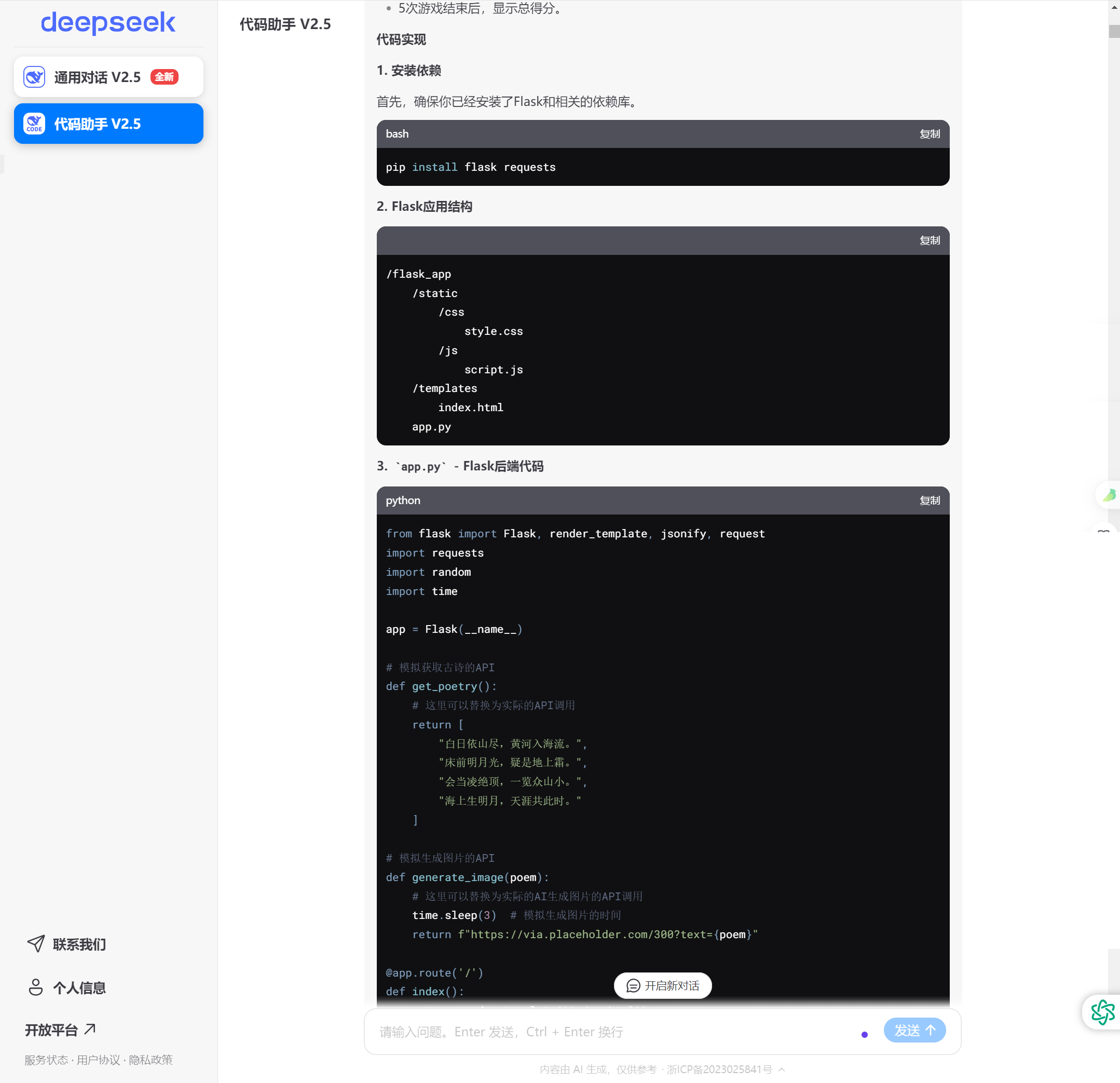Click the time.sleep(3) line
This screenshot has height=1083, width=1120.
pyautogui.click(x=516, y=915)
